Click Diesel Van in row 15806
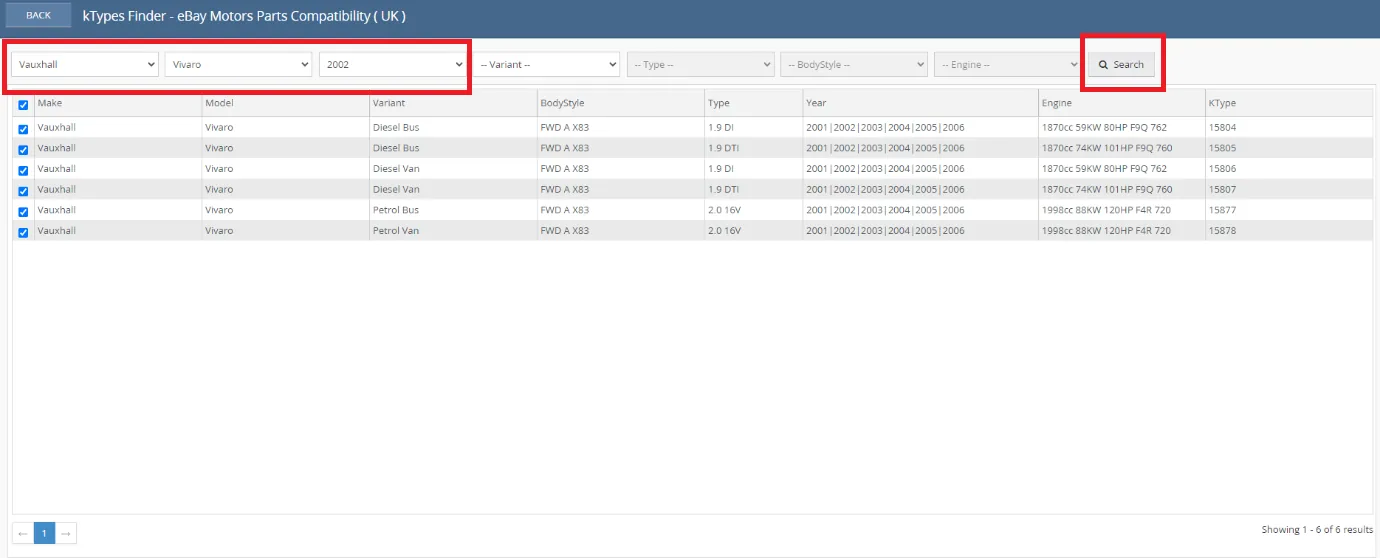The height and width of the screenshot is (558, 1380). [x=396, y=169]
